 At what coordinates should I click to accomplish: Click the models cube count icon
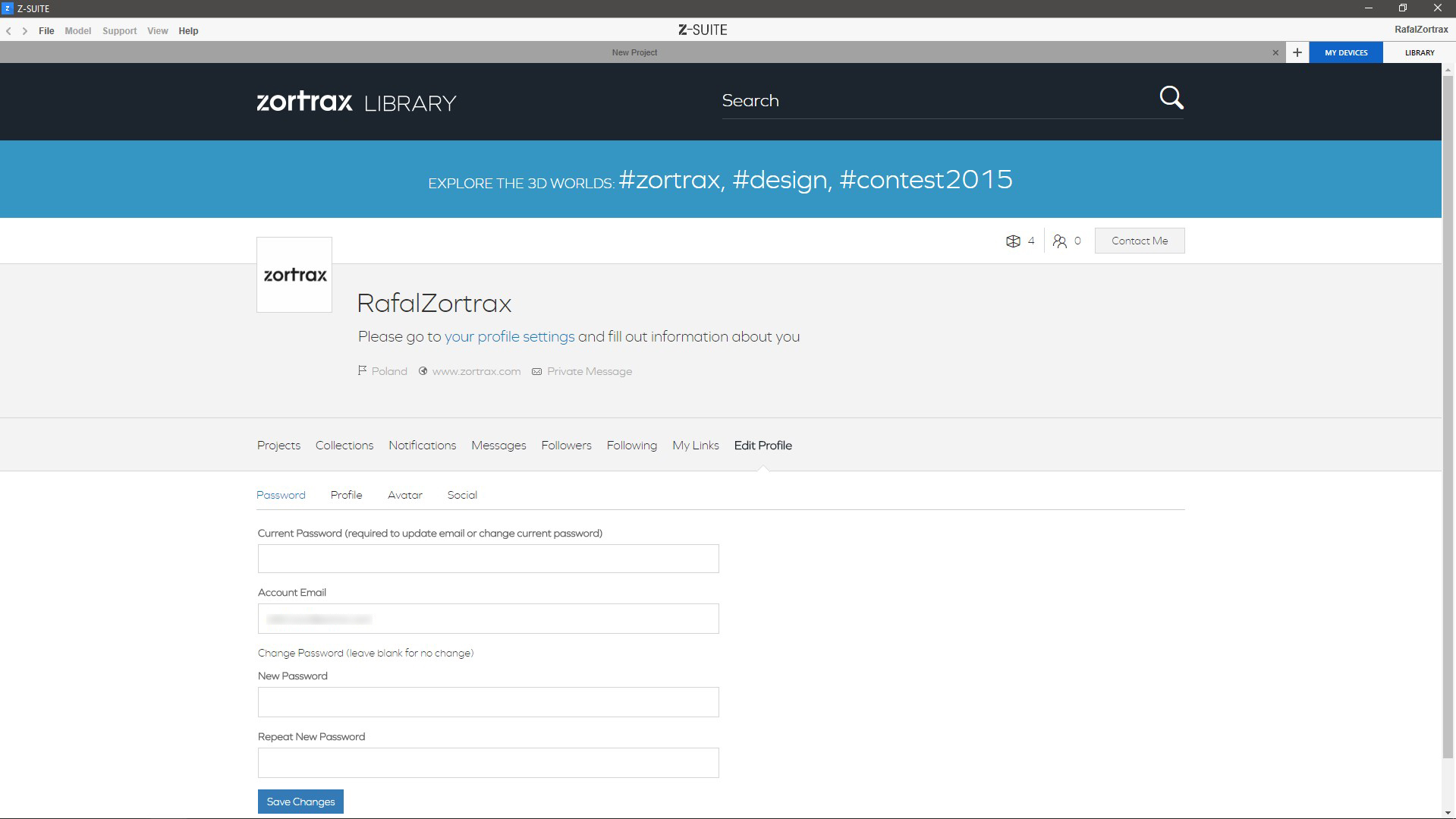(x=1013, y=241)
